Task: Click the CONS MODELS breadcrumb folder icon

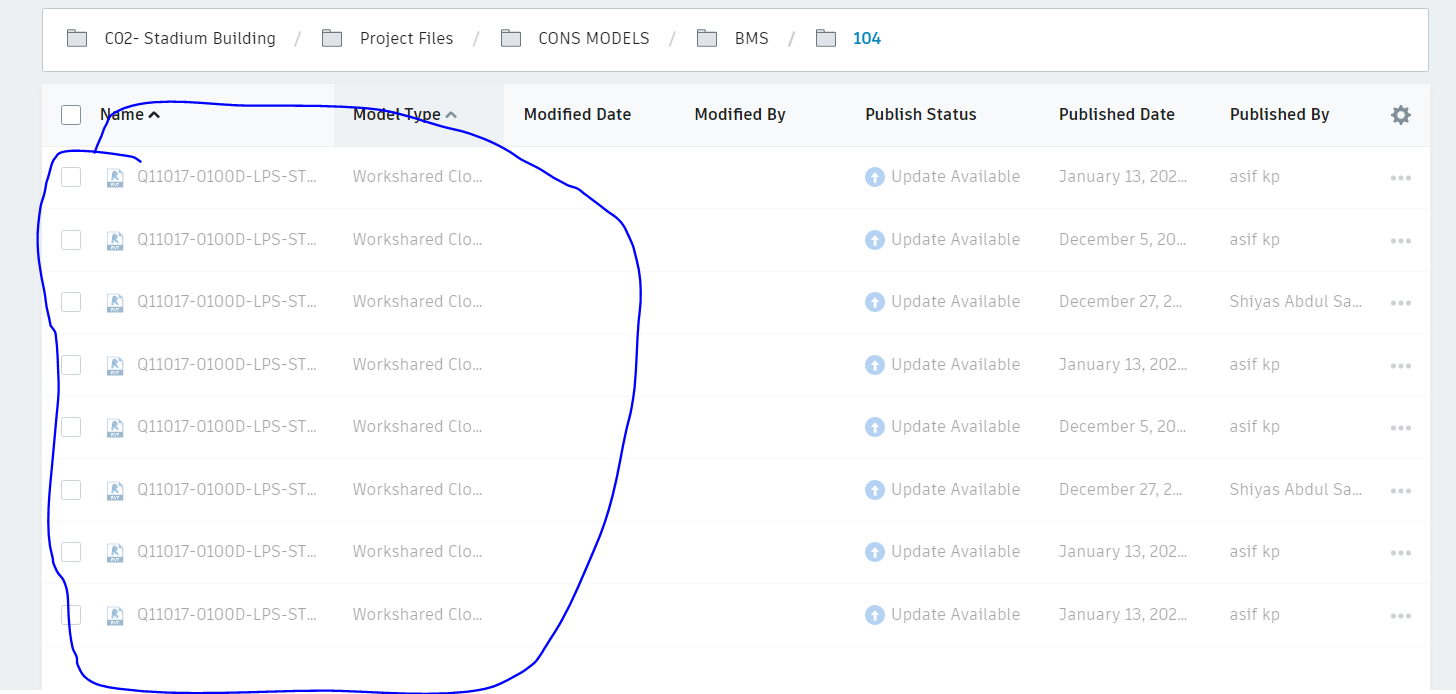Action: 511,39
